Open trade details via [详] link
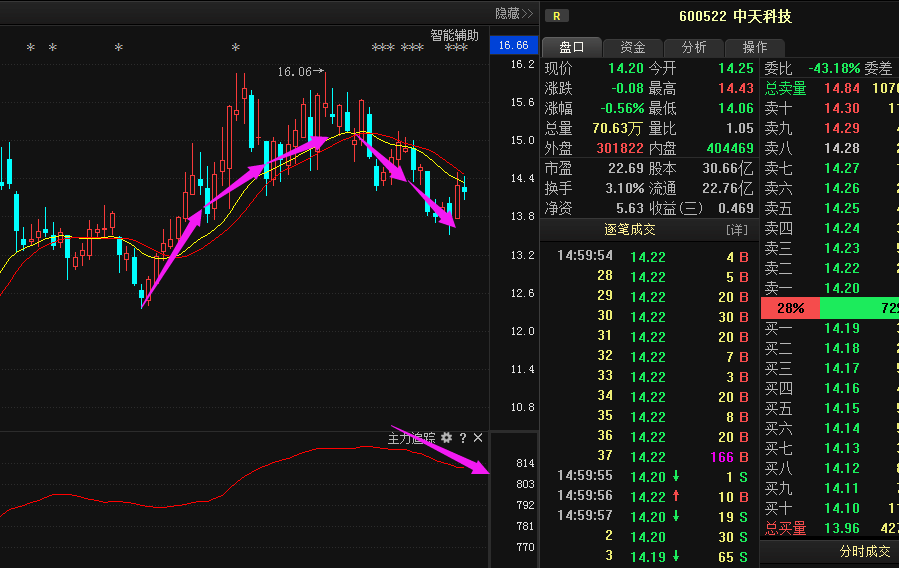The image size is (899, 568). [x=737, y=230]
